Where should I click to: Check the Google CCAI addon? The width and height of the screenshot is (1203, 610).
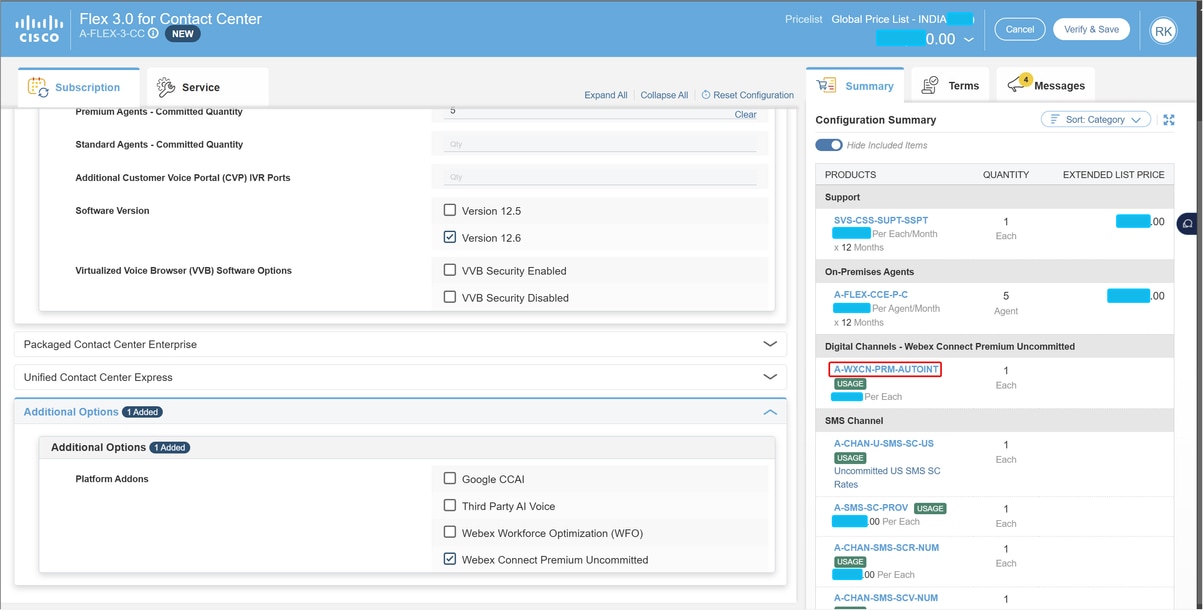pyautogui.click(x=450, y=479)
